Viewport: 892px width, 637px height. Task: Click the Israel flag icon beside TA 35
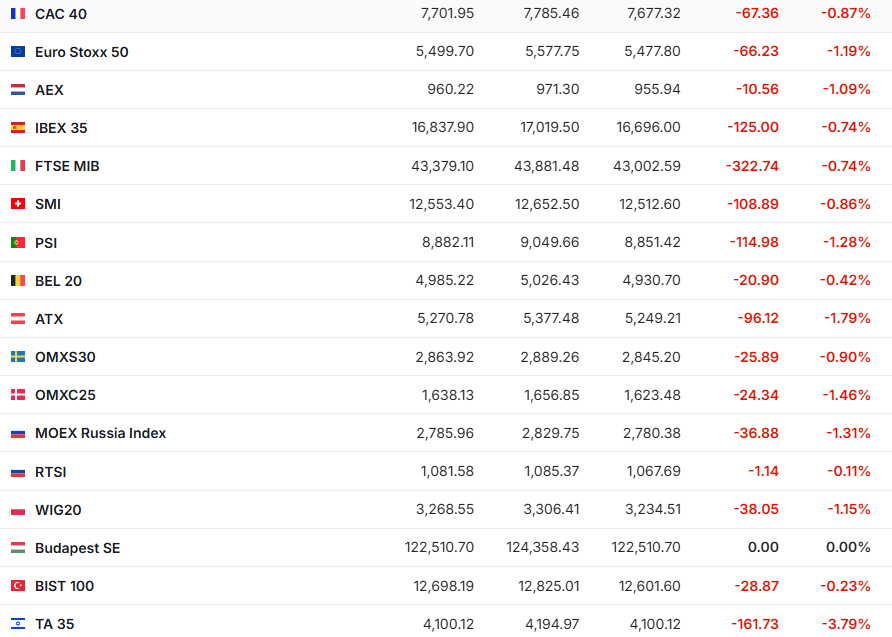pyautogui.click(x=18, y=624)
